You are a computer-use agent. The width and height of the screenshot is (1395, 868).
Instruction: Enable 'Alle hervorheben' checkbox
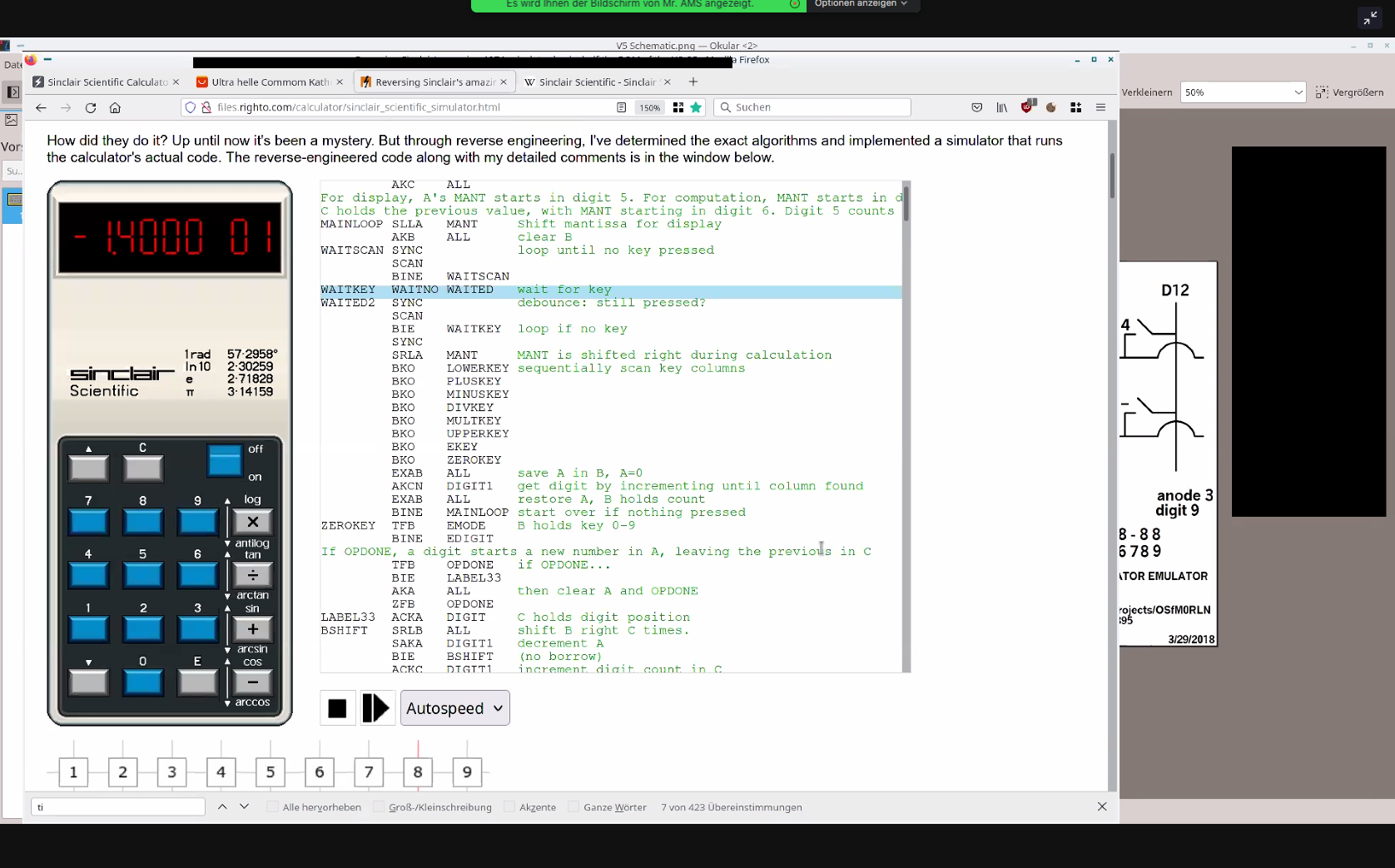pos(273,807)
